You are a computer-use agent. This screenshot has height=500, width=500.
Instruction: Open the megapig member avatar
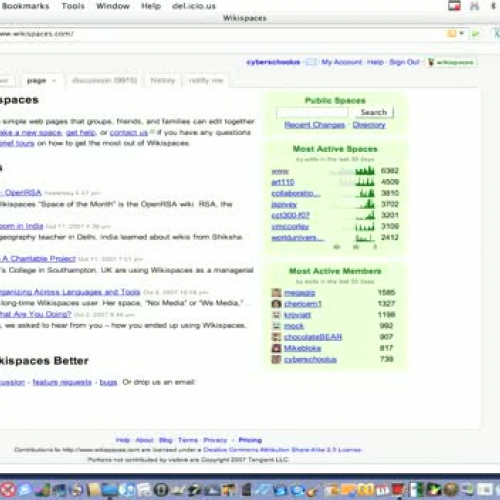click(x=276, y=293)
